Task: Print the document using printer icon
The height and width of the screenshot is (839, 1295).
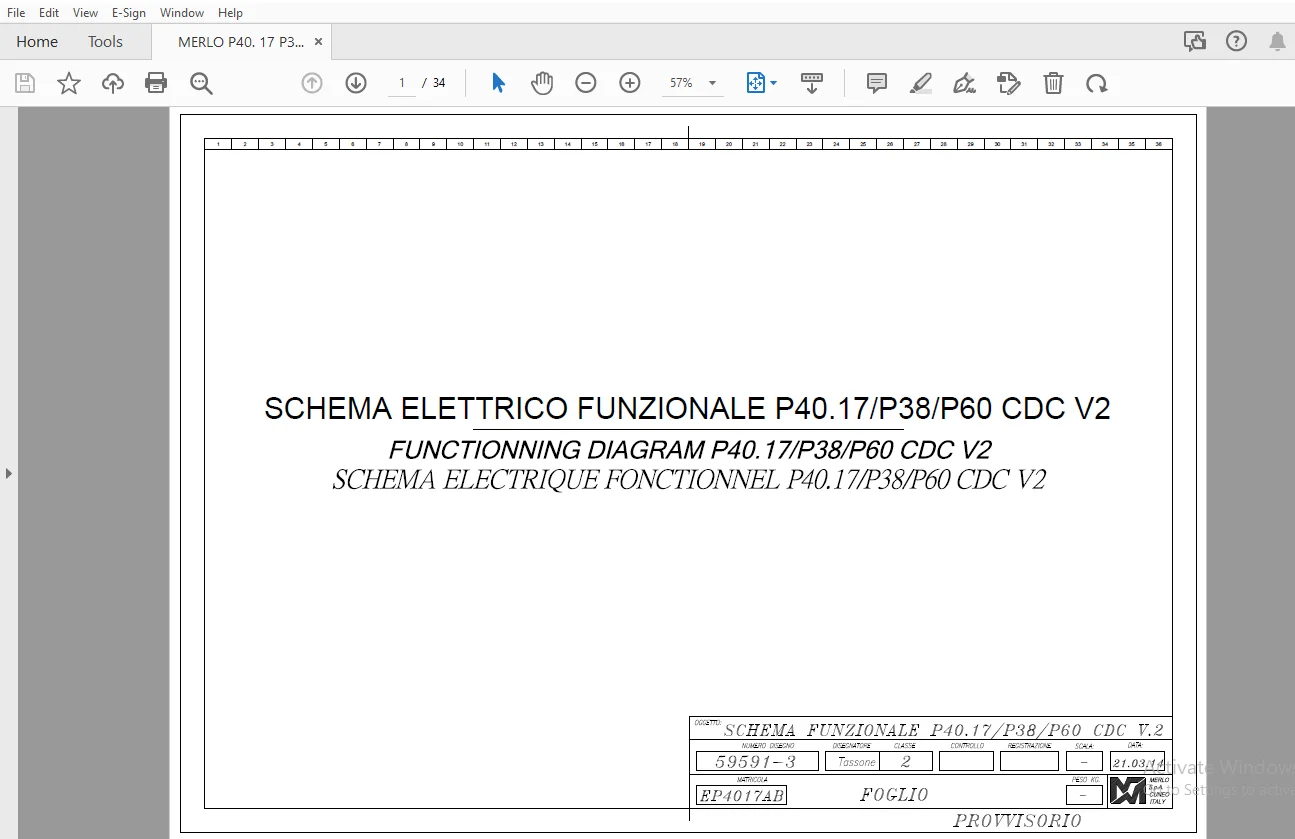Action: coord(156,83)
